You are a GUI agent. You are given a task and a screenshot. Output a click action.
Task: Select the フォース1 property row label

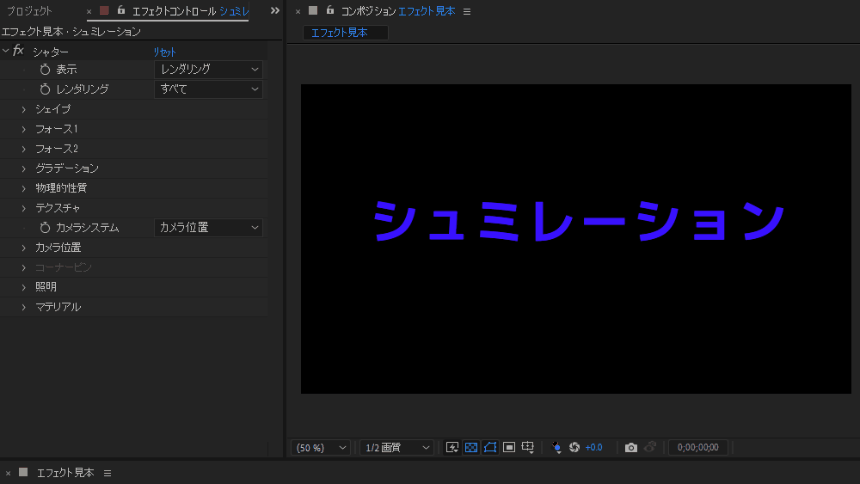point(56,129)
